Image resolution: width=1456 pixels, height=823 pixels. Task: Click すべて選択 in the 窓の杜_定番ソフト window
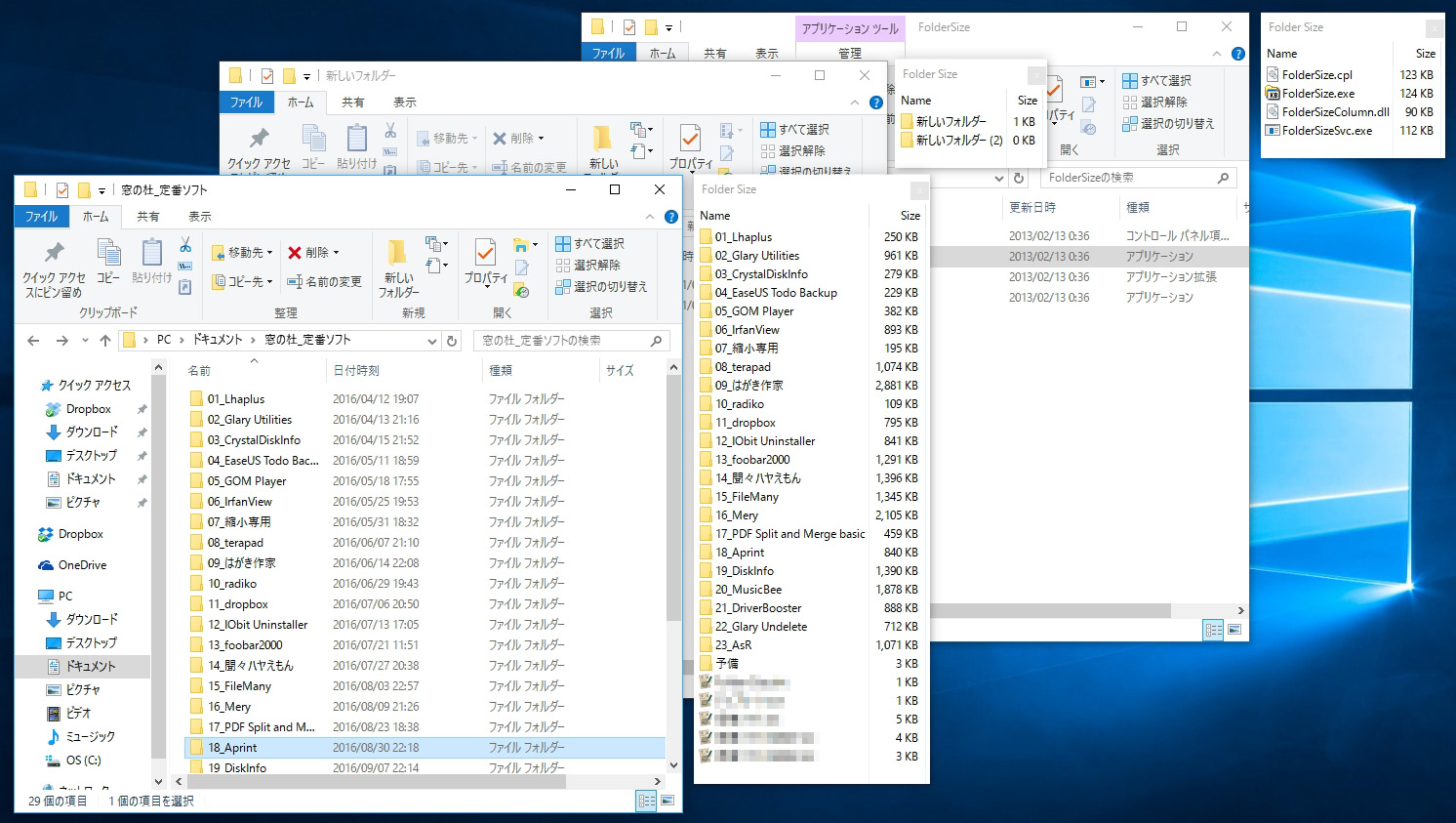coord(589,243)
